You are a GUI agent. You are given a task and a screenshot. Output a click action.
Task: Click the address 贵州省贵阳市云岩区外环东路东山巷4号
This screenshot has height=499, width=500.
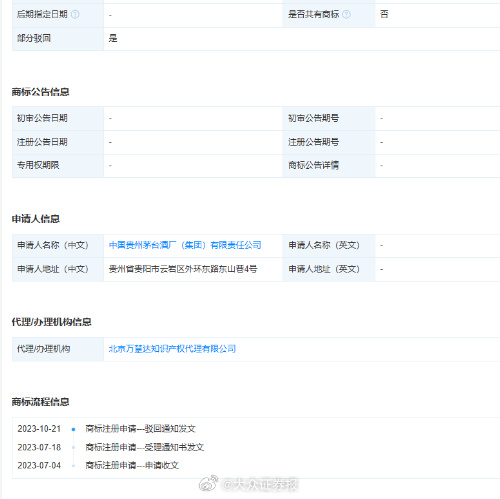[x=183, y=269]
